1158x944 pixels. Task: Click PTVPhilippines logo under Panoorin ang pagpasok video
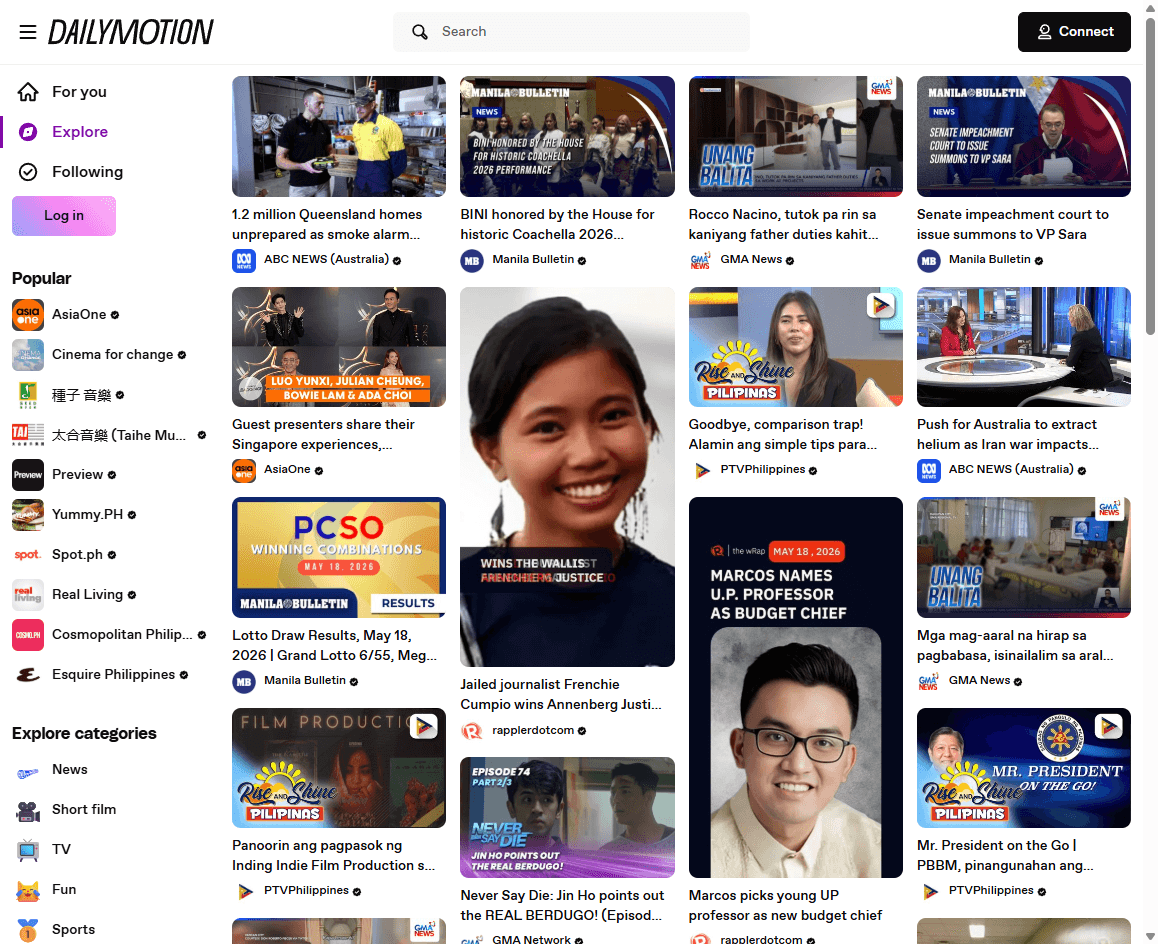[244, 892]
